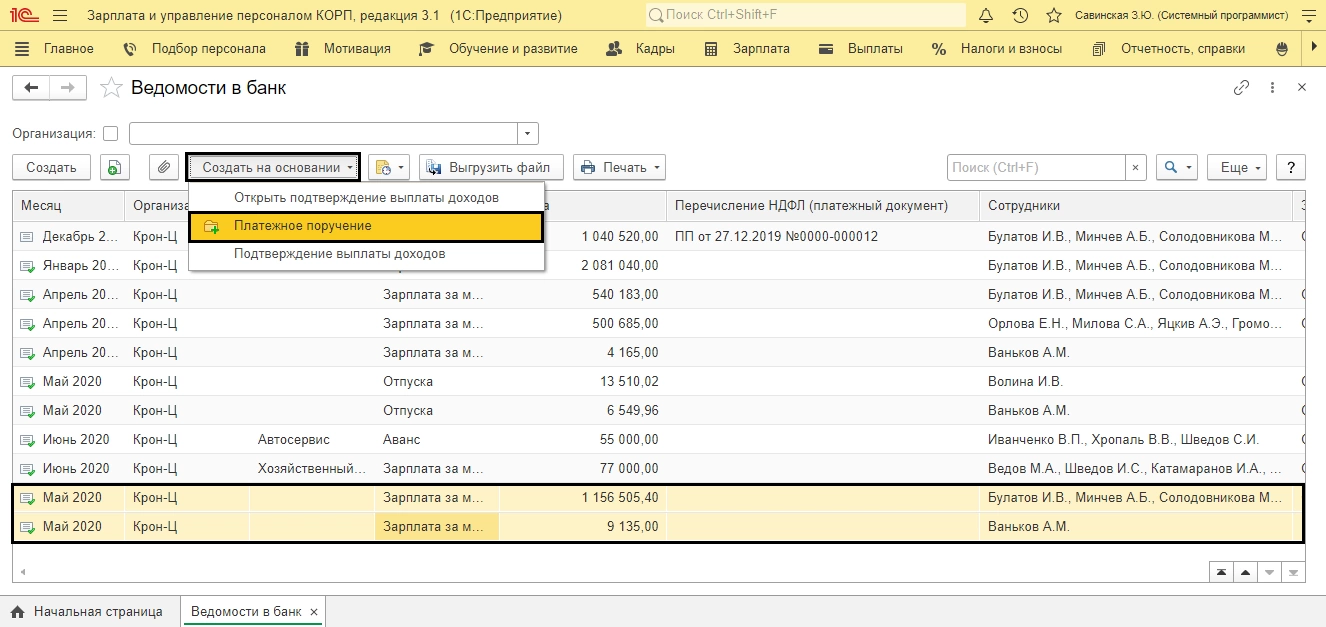Select Платежное поручение menu item

(302, 226)
